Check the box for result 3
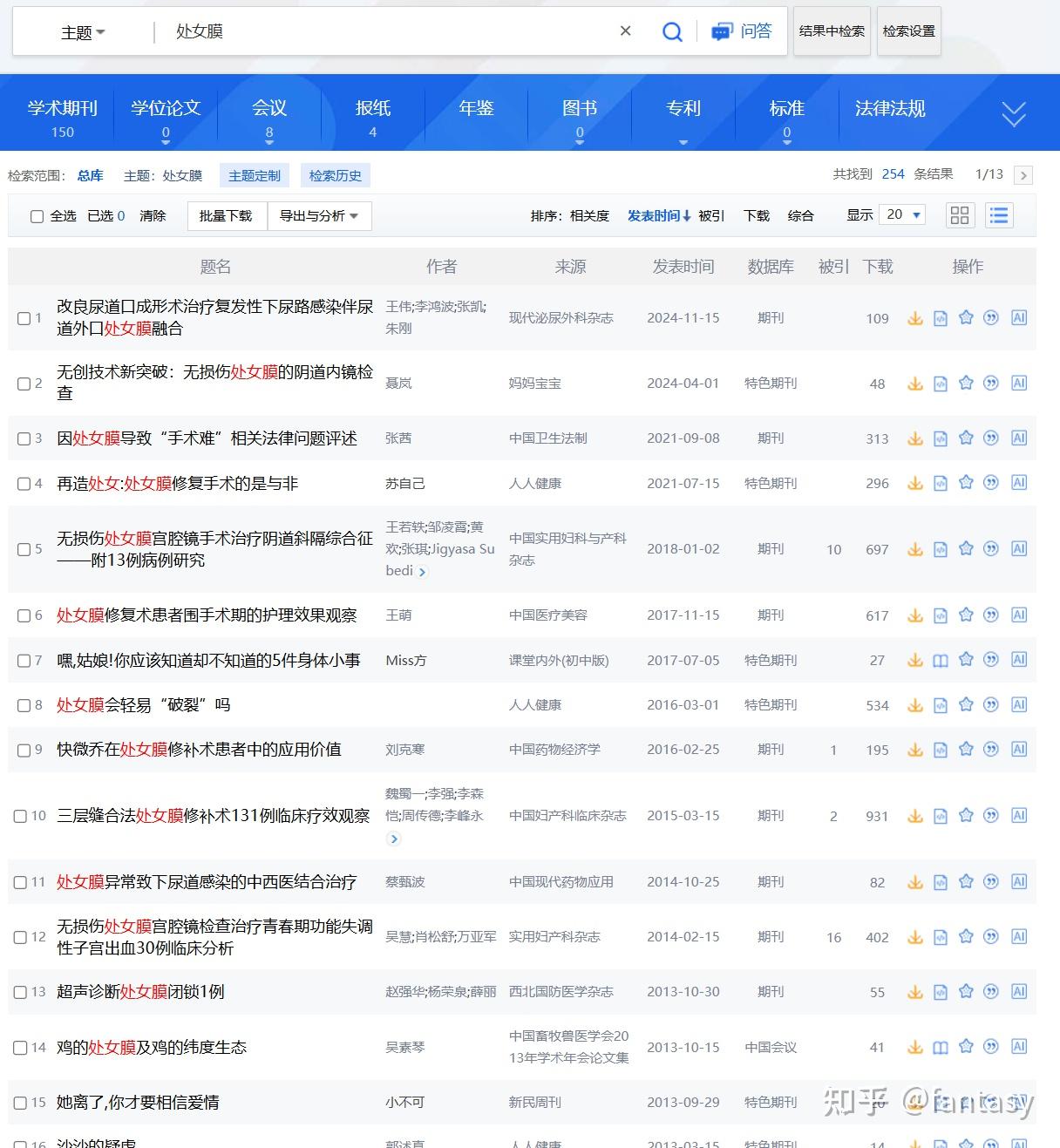The image size is (1060, 1148). pos(24,438)
